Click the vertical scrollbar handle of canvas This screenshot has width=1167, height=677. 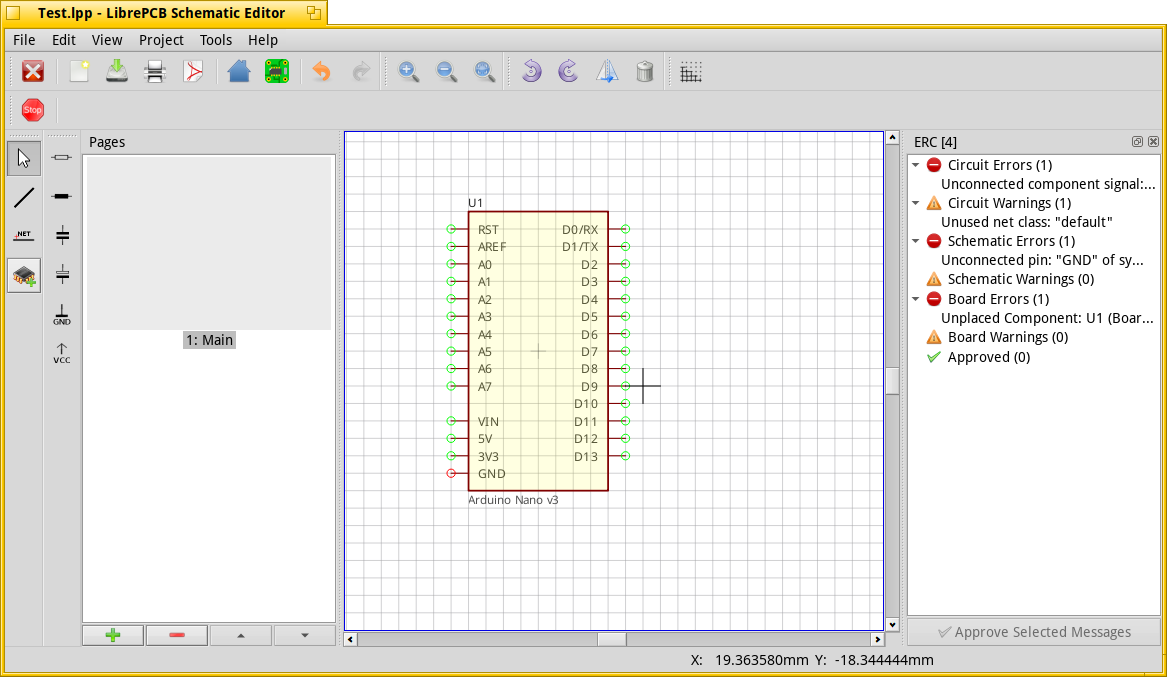[x=892, y=381]
